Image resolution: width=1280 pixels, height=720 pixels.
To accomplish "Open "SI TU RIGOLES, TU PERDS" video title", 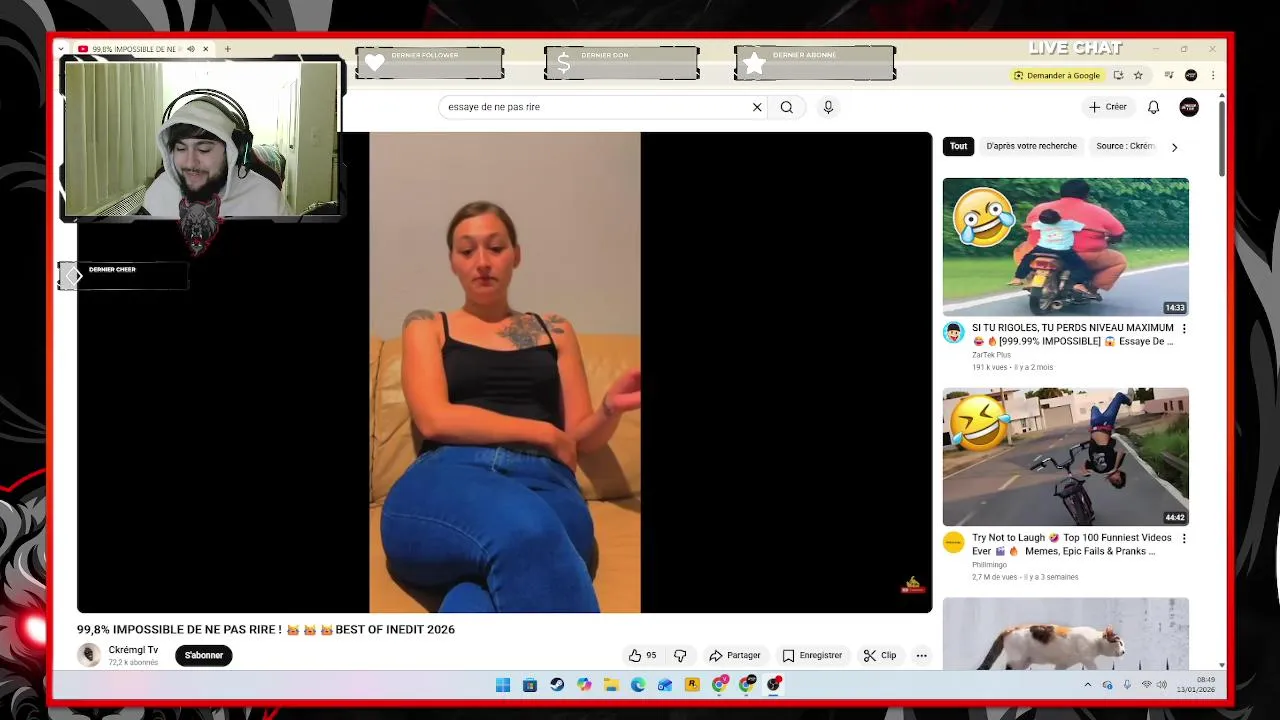I will coord(1073,334).
